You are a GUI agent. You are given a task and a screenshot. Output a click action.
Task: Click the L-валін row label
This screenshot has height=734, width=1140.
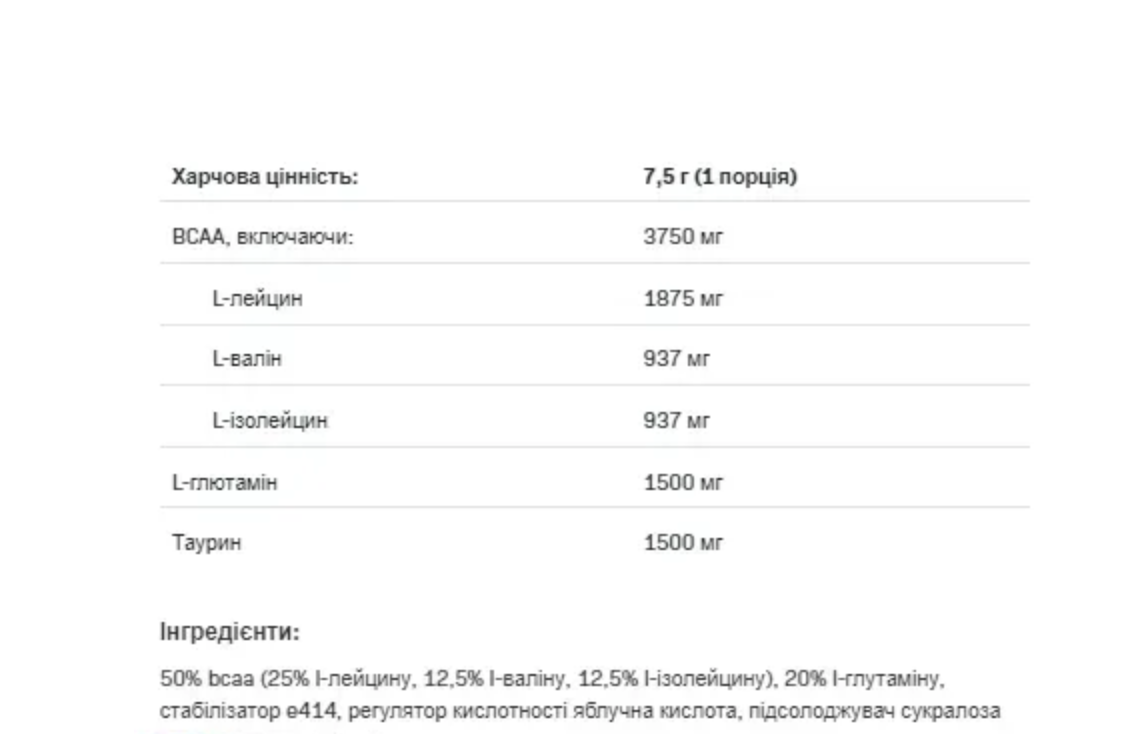(x=246, y=359)
